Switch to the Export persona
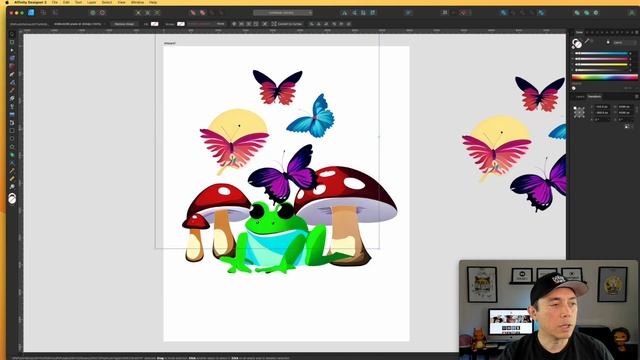 [55, 13]
